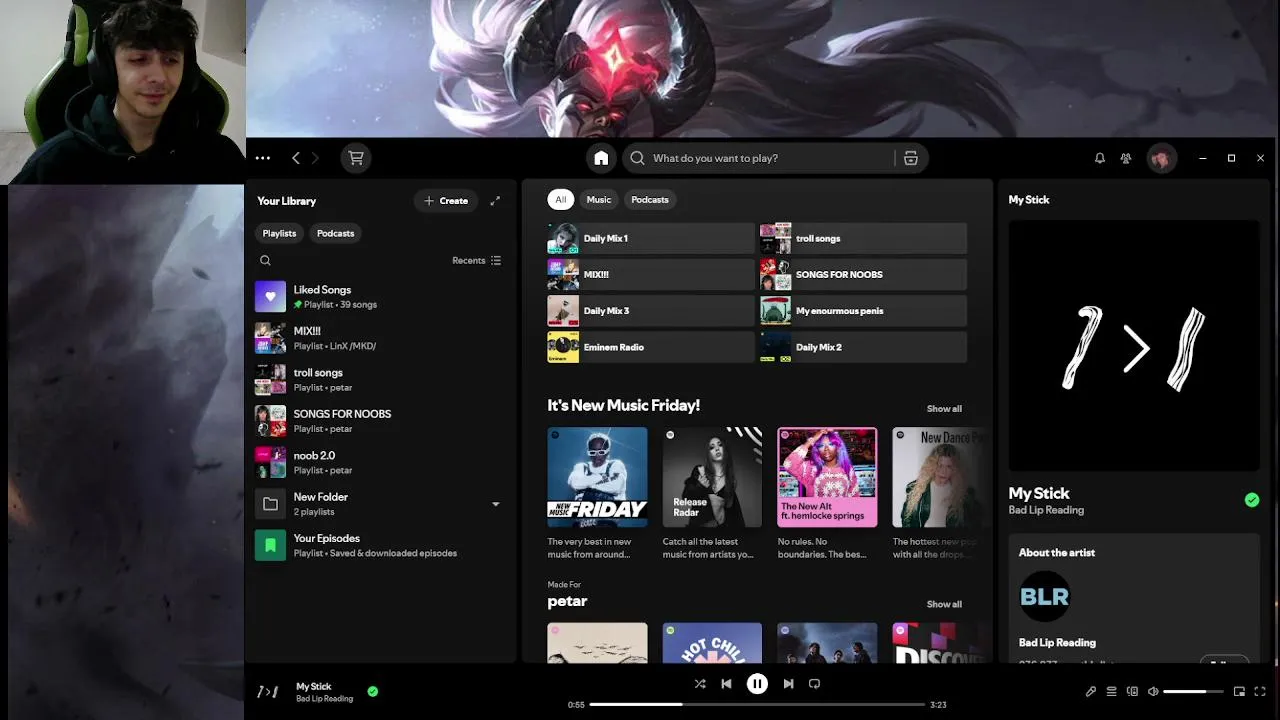Open the Daily Mix 3 shortcut
1280x720 pixels.
pyautogui.click(x=650, y=311)
